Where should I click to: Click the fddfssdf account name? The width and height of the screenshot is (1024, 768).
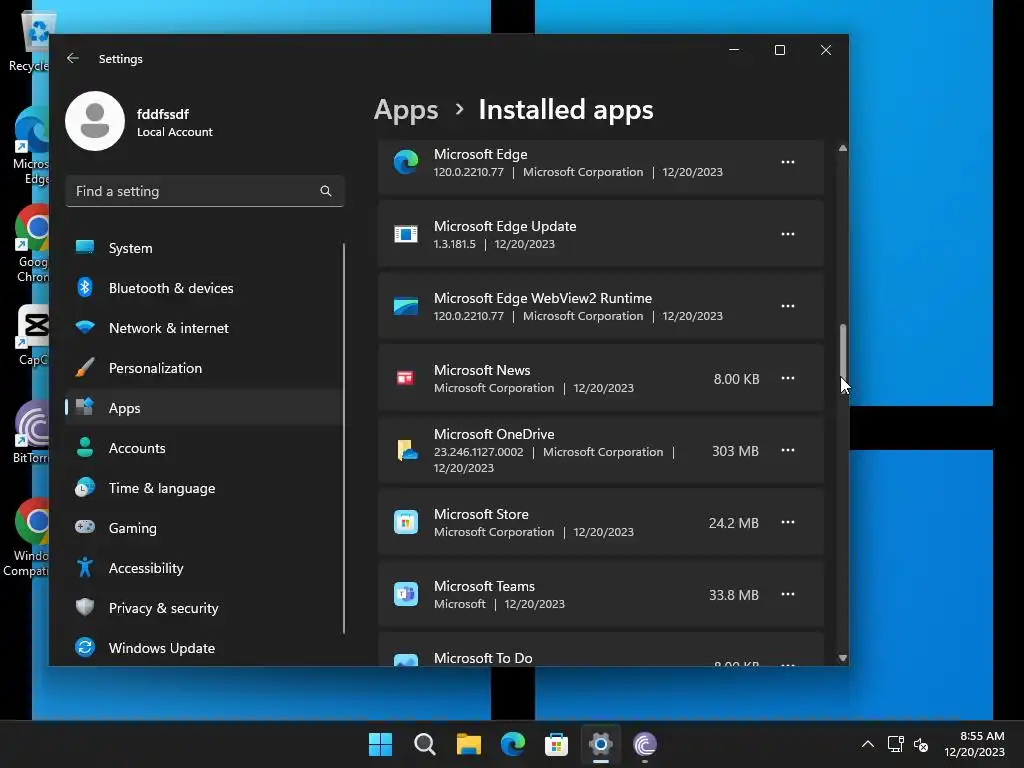(163, 114)
